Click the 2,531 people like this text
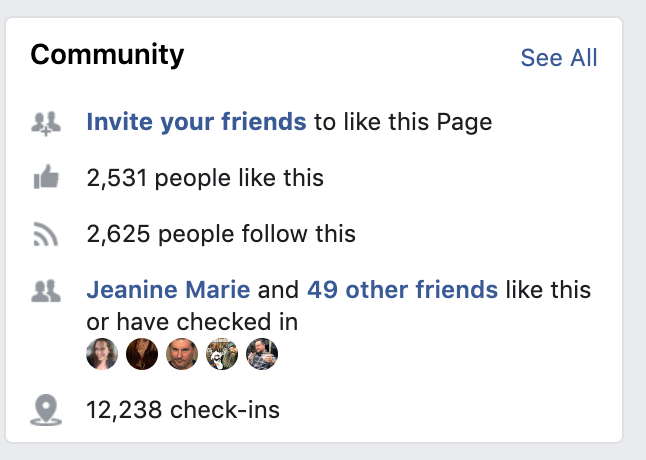 point(205,178)
